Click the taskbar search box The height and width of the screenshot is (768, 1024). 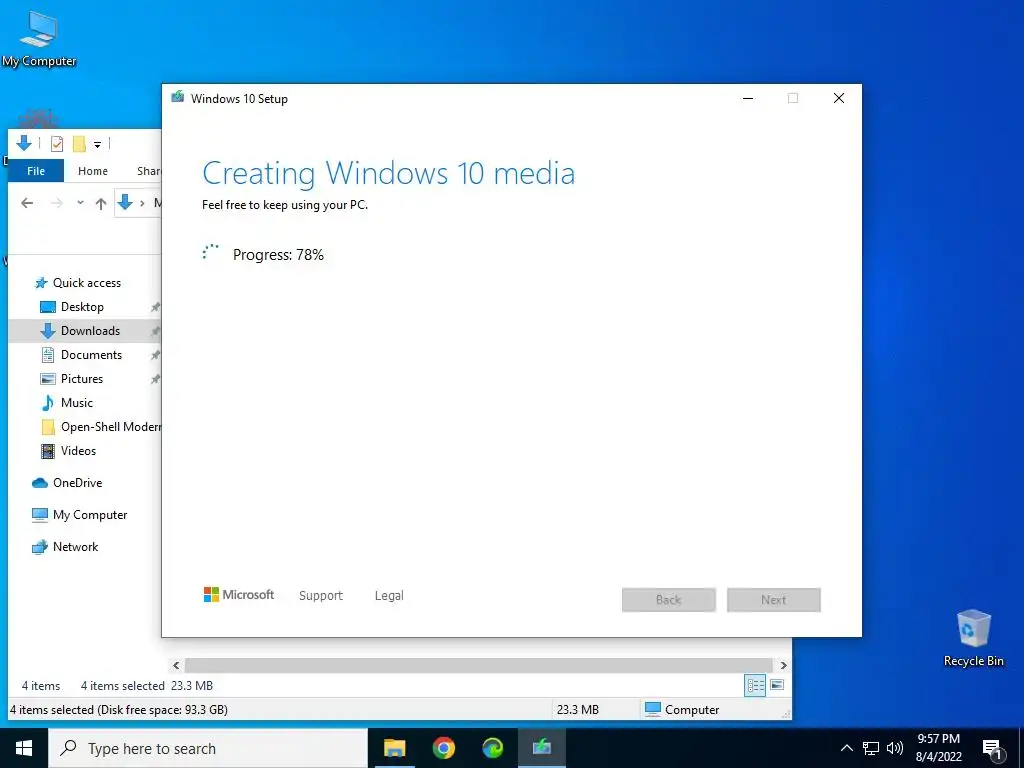pos(208,748)
